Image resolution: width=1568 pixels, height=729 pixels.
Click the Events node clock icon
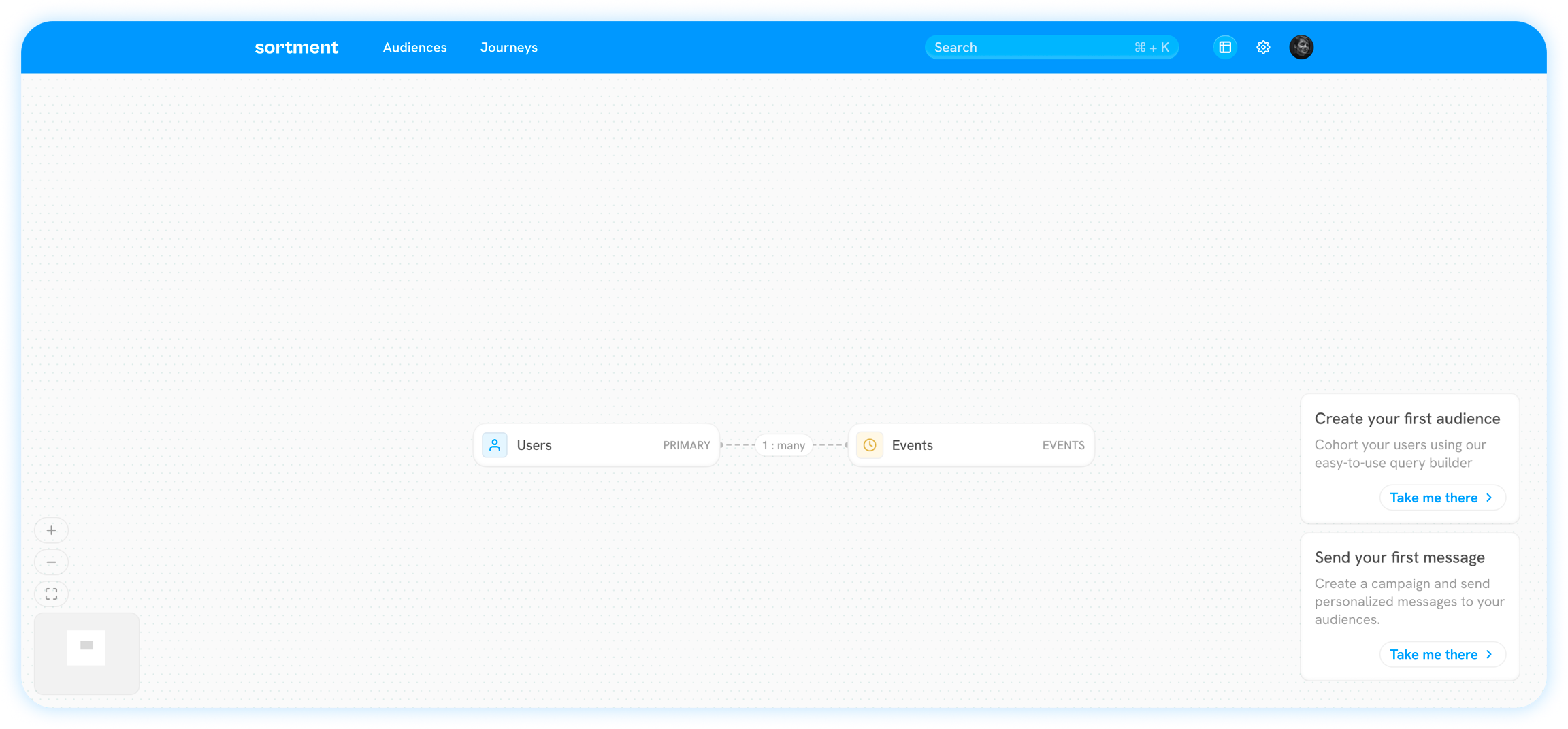coord(870,445)
